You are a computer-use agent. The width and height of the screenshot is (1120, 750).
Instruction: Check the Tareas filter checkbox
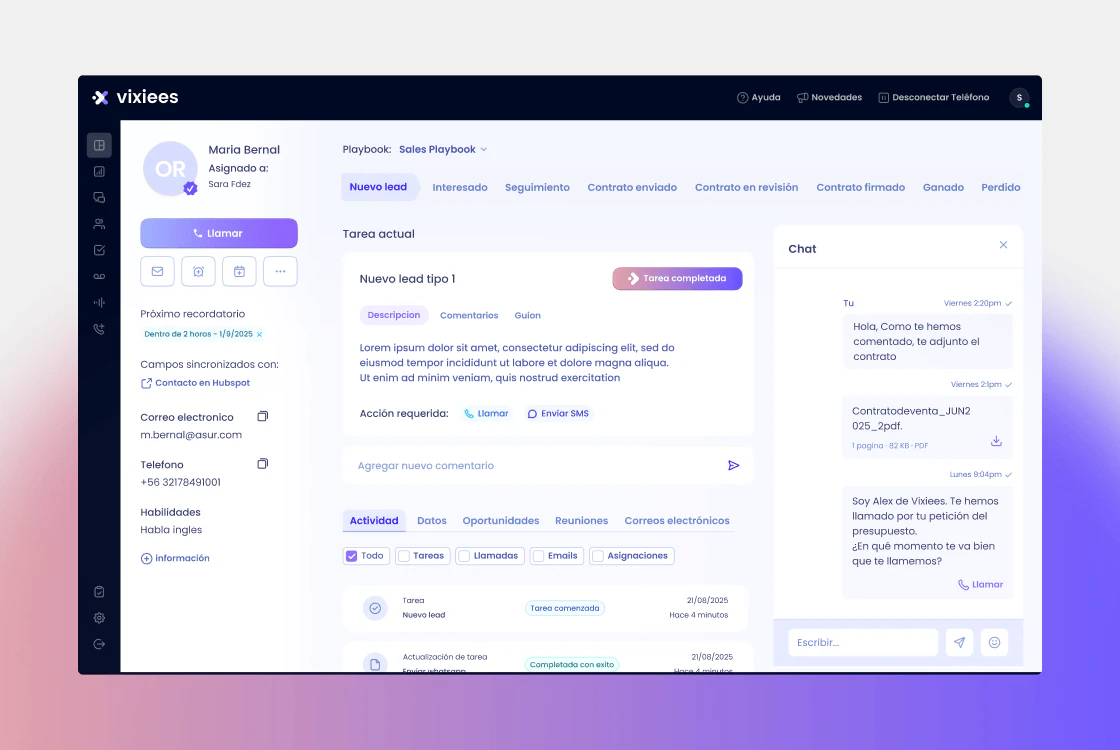(x=404, y=556)
